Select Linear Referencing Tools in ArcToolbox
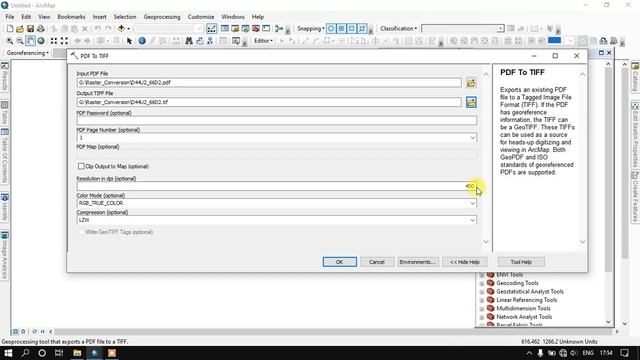This screenshot has height=360, width=640. pyautogui.click(x=527, y=300)
